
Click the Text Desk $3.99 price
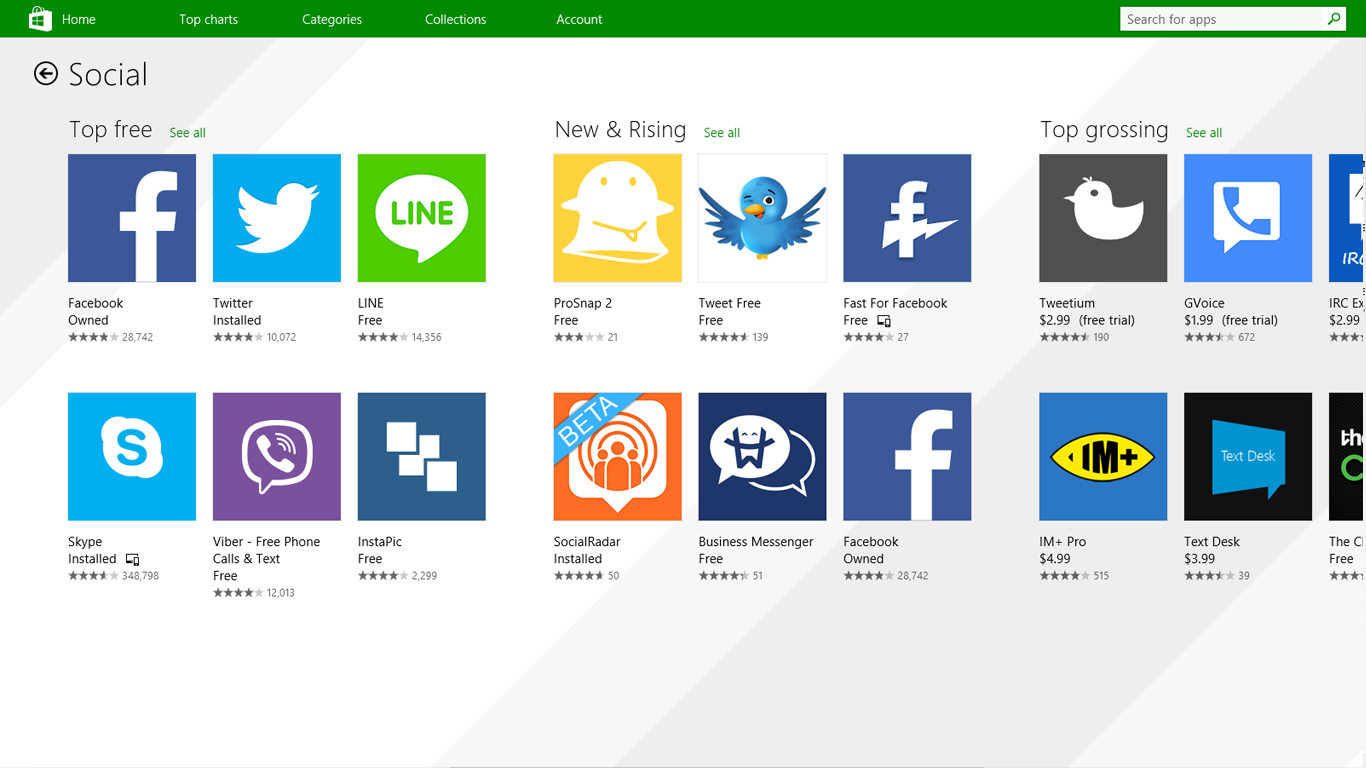pos(1200,559)
